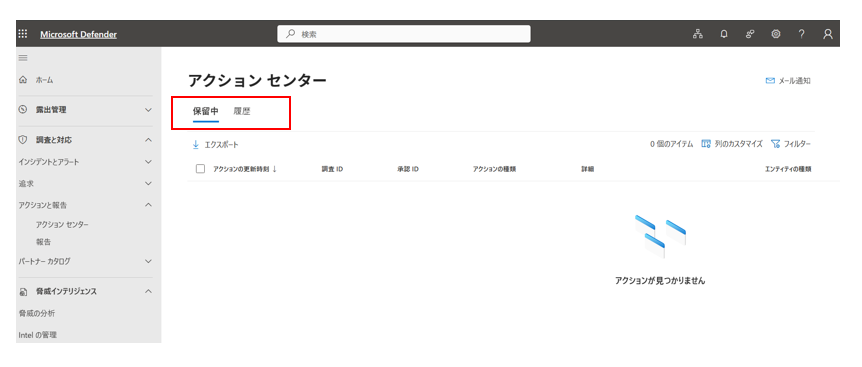
Task: Click the 検索 search field
Action: coord(404,34)
